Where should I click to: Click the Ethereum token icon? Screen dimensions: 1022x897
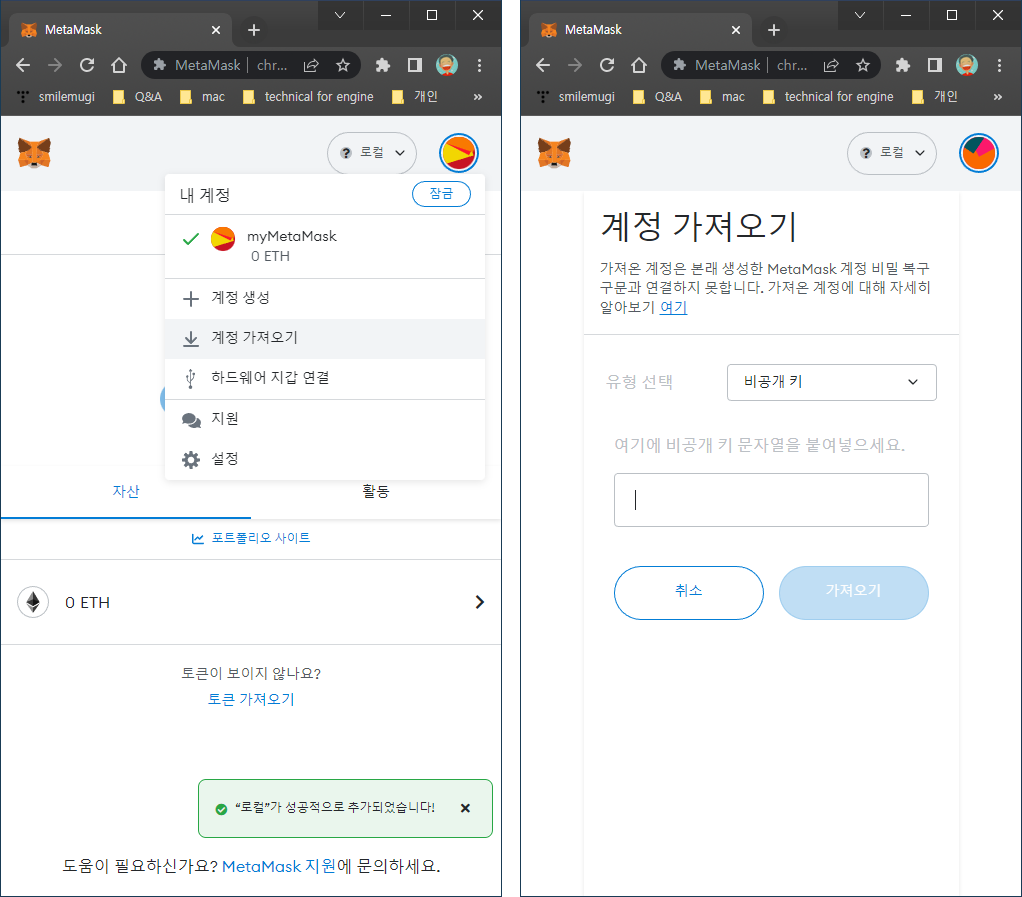pyautogui.click(x=33, y=602)
